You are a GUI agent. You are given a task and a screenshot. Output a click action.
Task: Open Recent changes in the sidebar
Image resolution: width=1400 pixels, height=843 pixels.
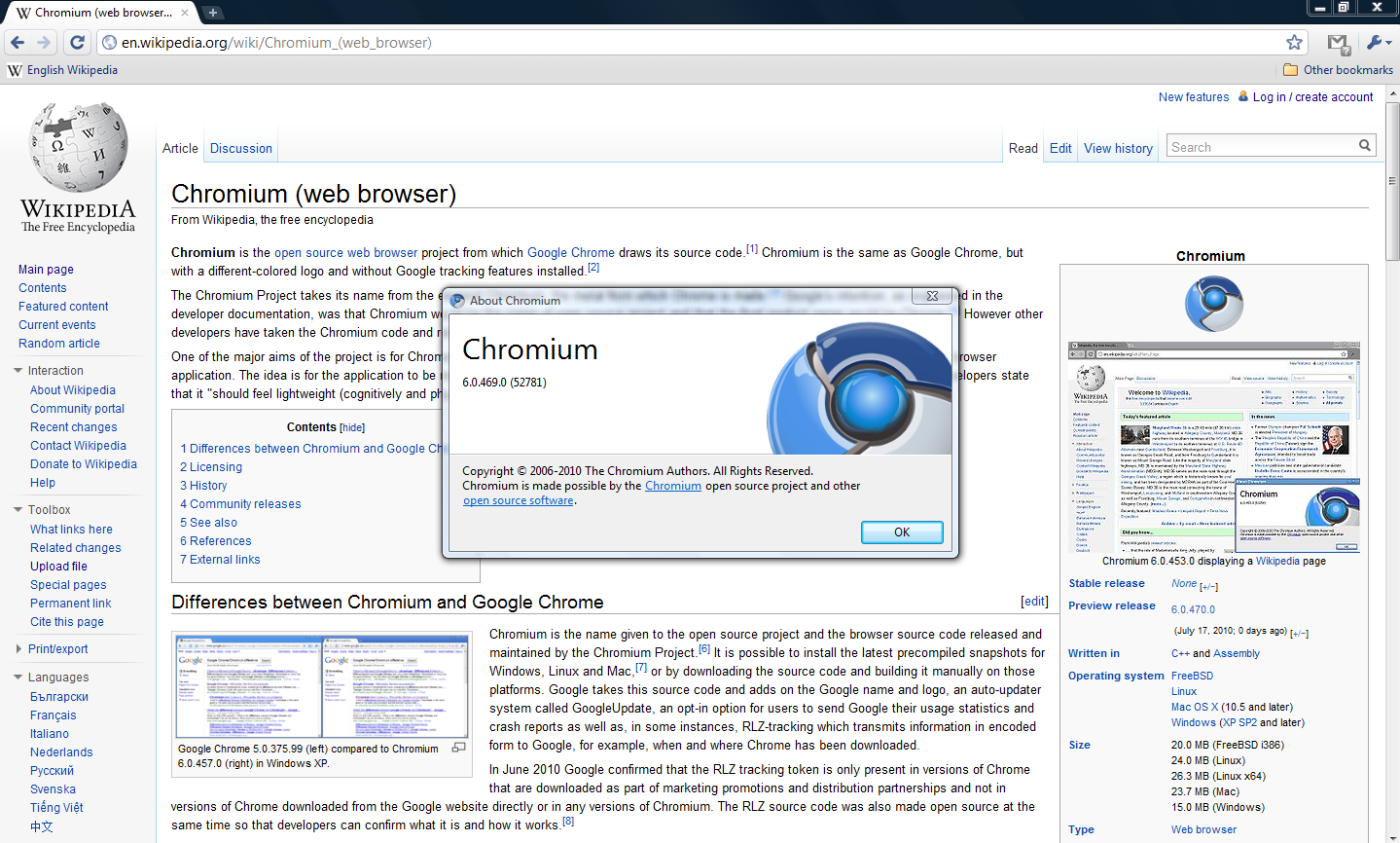[x=74, y=427]
